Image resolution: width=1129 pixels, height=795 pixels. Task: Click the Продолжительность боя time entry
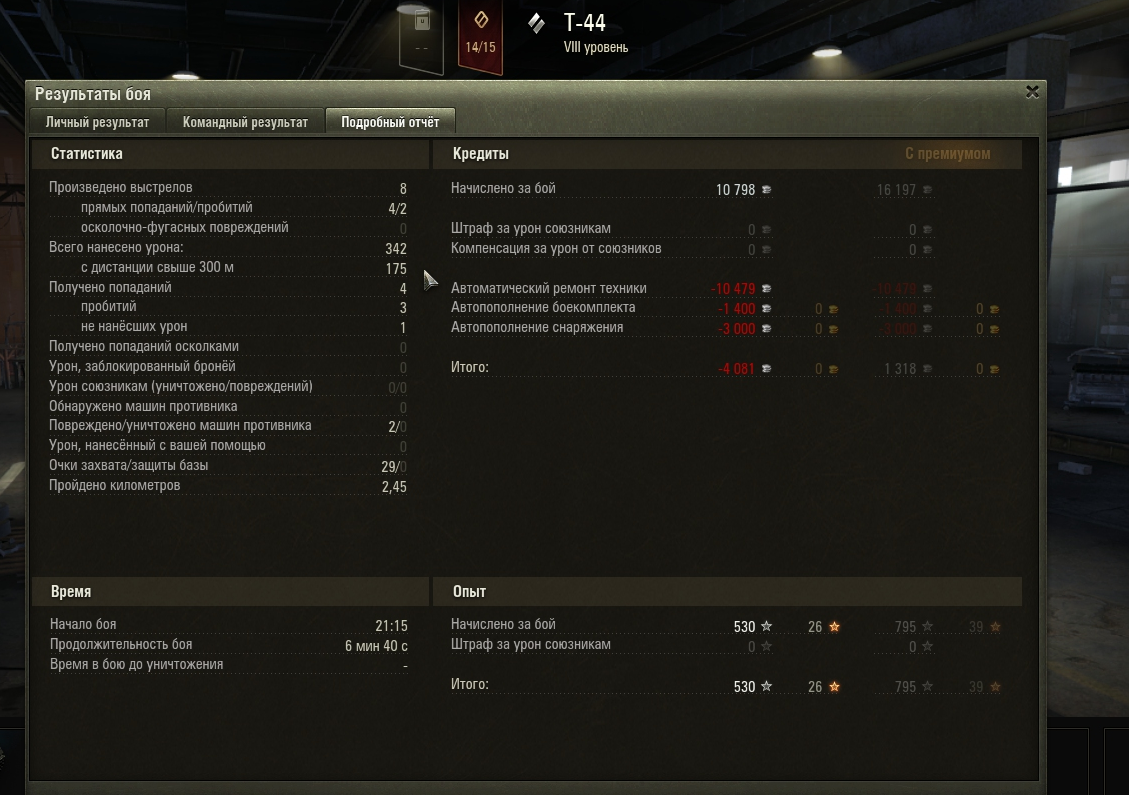[x=228, y=644]
